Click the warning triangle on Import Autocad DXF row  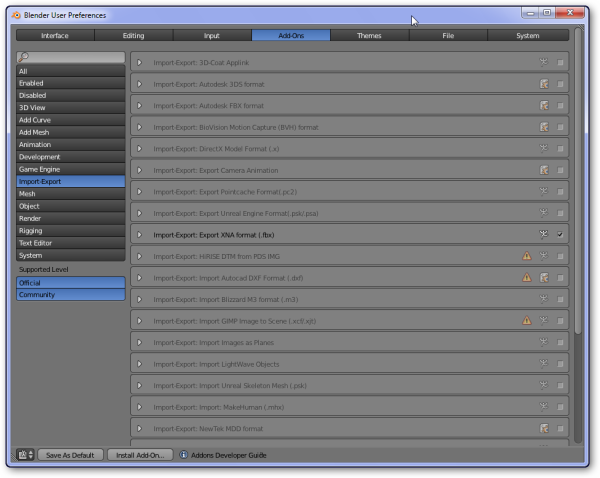tap(527, 277)
